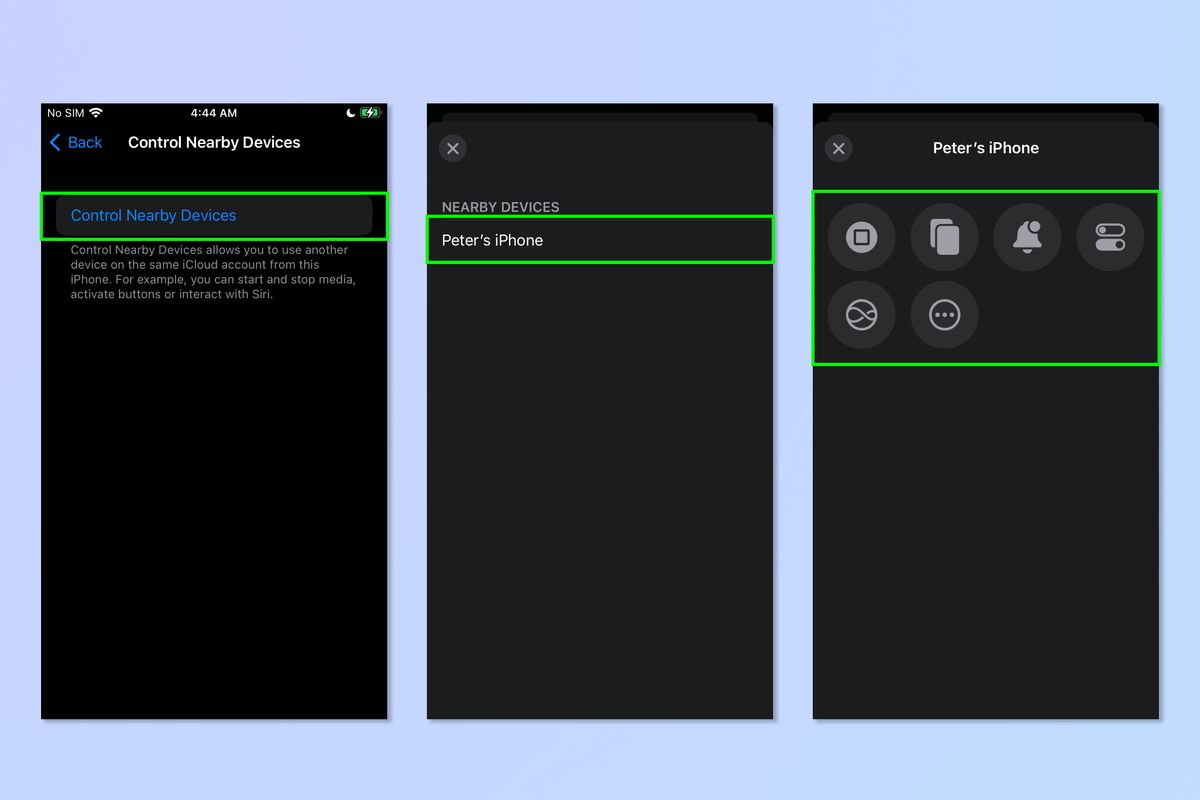
Task: Close the Nearby Devices overlay
Action: 452,148
